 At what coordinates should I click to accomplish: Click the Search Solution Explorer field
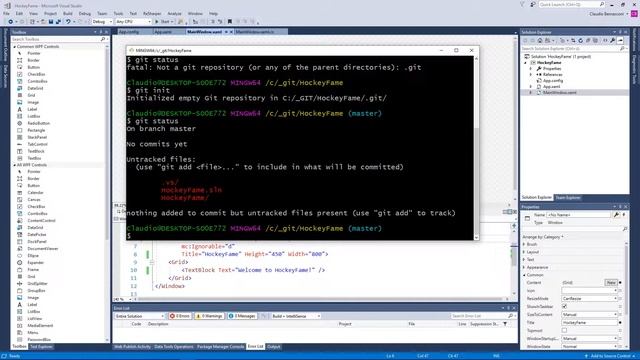pos(570,49)
